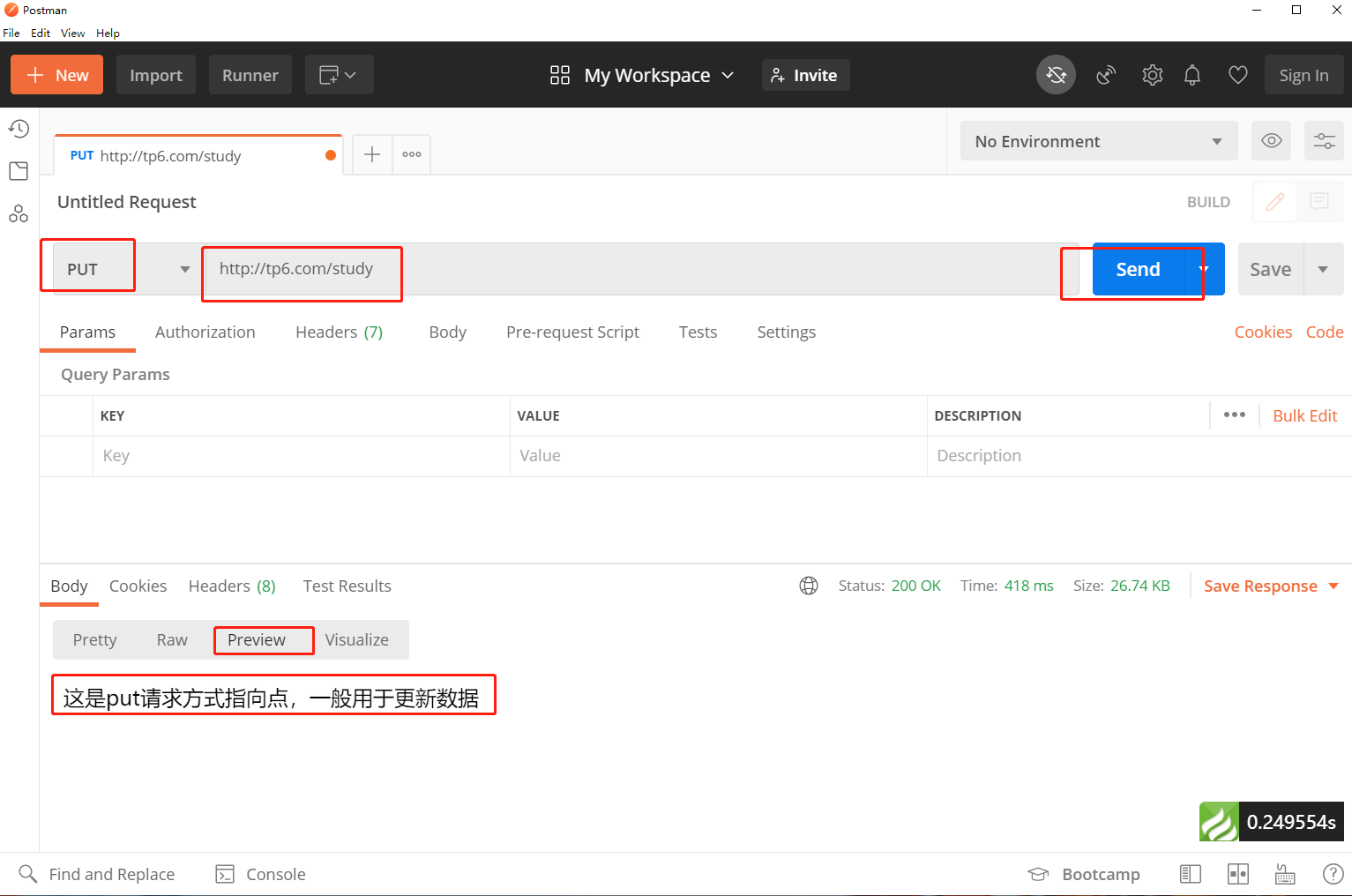Screen dimensions: 1352x896
Task: Select the Pretty response view
Action: [94, 639]
